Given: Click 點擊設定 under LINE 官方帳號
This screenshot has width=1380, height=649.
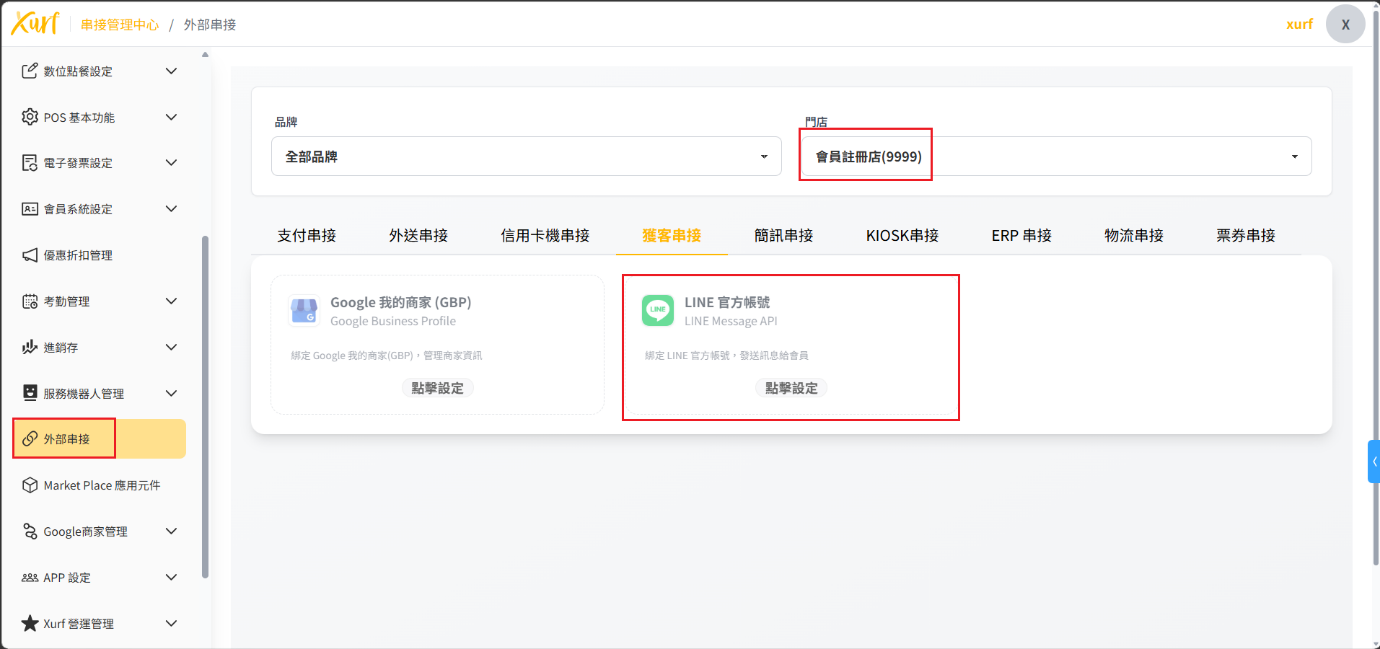Looking at the screenshot, I should coord(791,388).
